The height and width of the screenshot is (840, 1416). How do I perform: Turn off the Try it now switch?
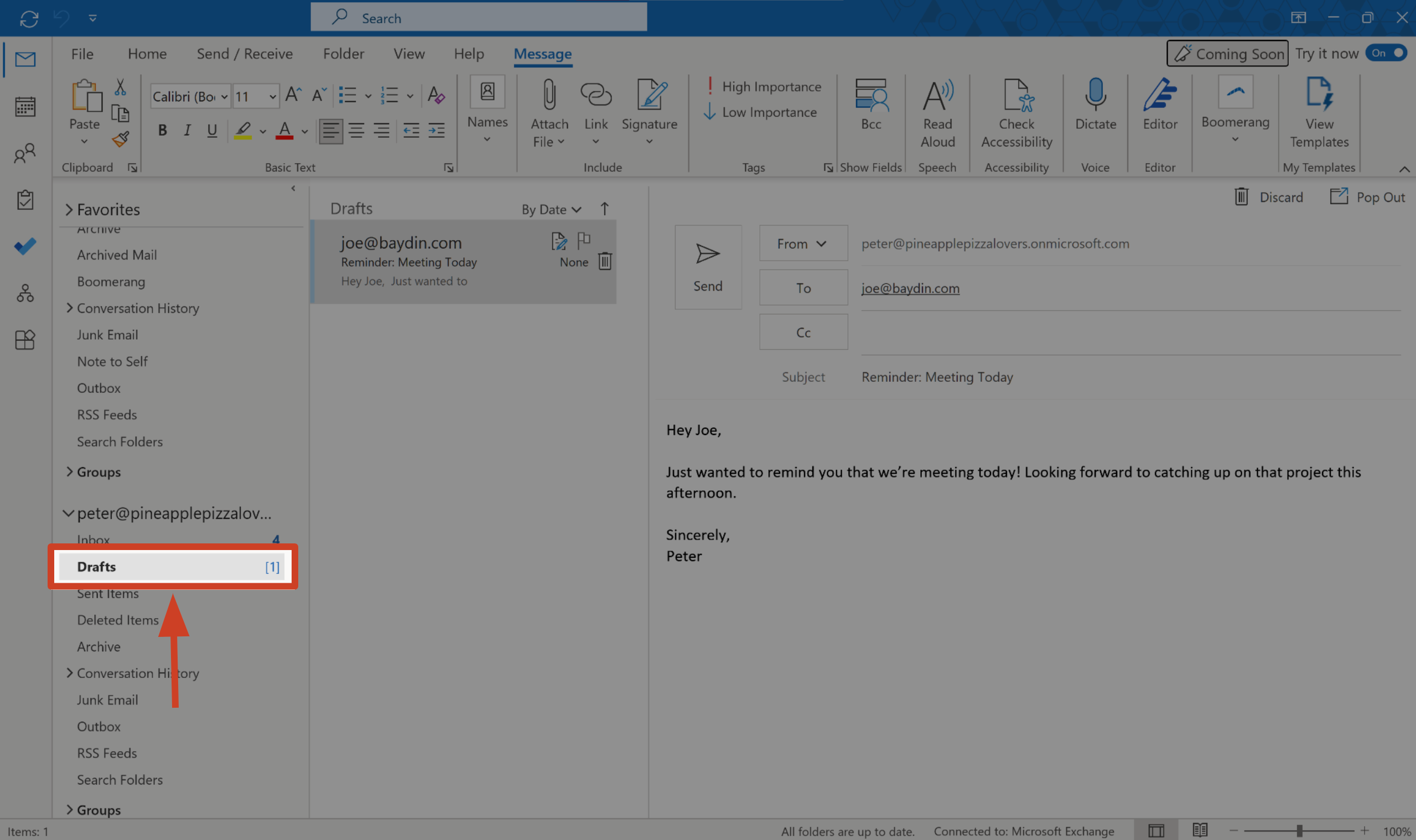point(1386,53)
